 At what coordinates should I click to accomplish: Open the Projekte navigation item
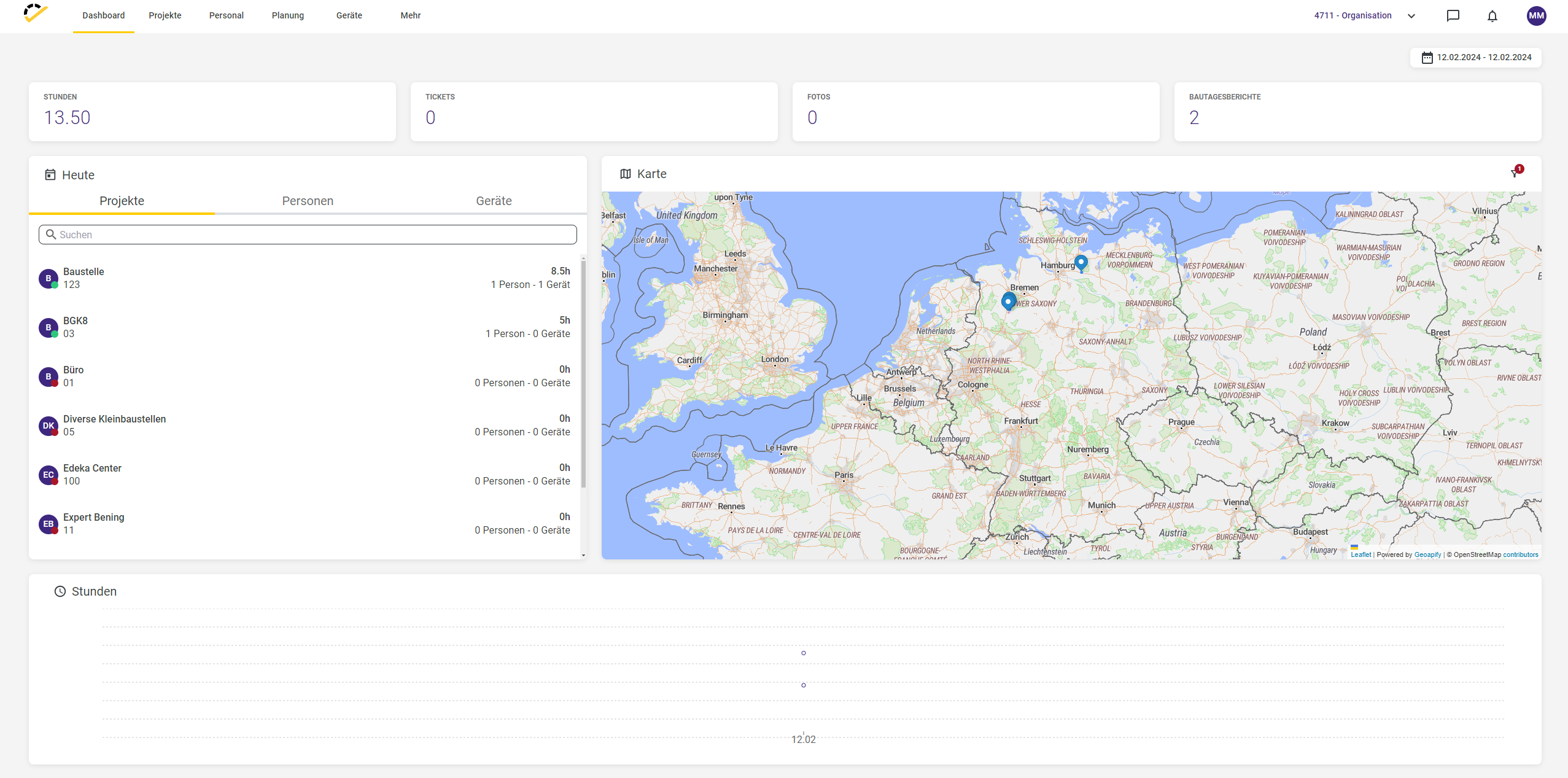pos(165,16)
